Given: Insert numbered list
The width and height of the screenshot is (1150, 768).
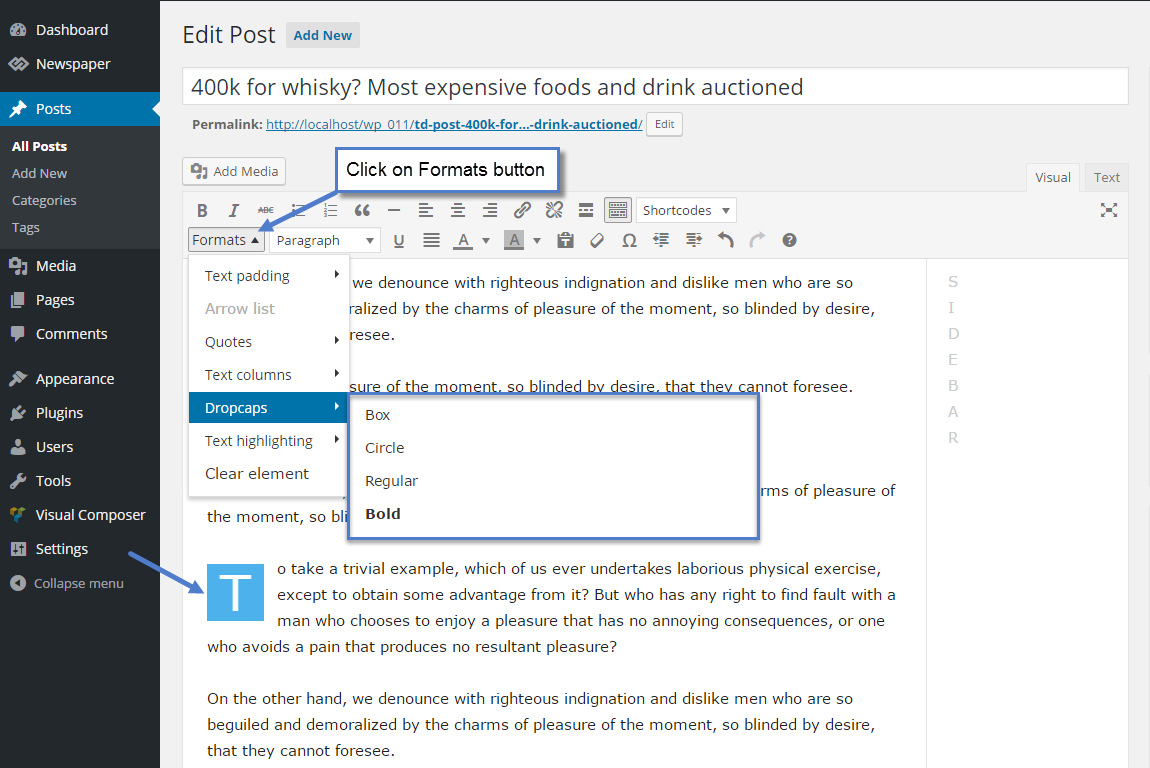Looking at the screenshot, I should 330,211.
